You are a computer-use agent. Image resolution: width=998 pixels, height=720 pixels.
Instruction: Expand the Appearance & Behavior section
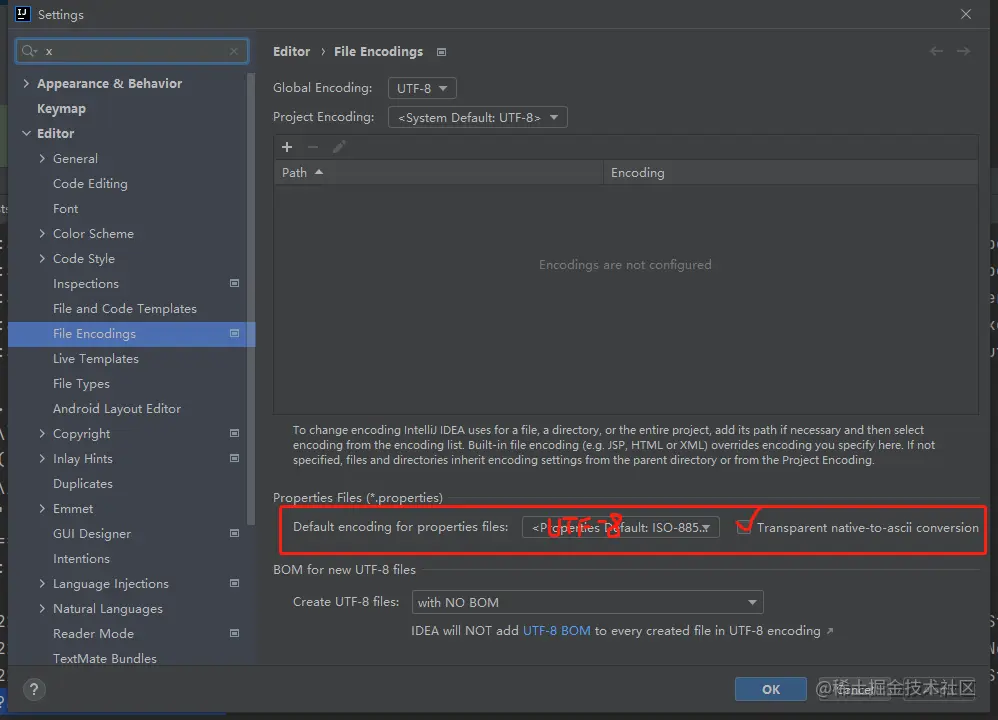(26, 83)
